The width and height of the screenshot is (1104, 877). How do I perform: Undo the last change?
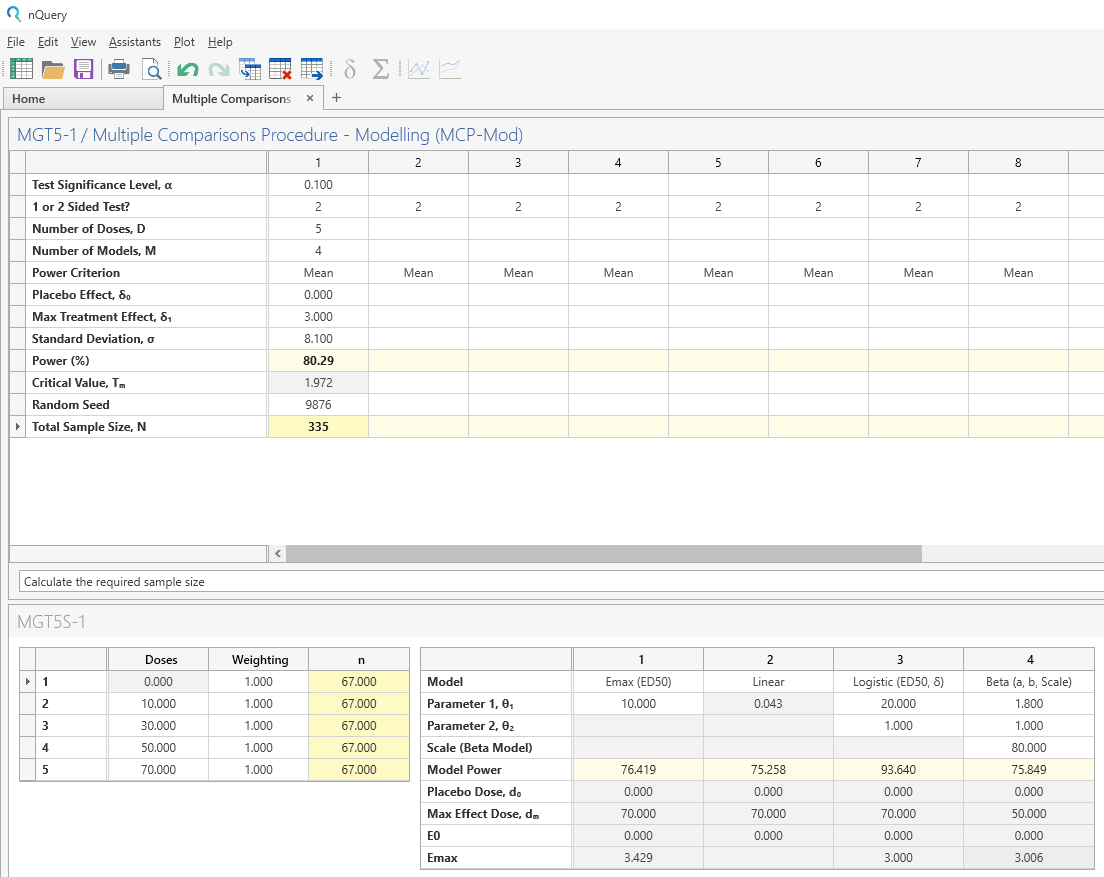(x=187, y=68)
